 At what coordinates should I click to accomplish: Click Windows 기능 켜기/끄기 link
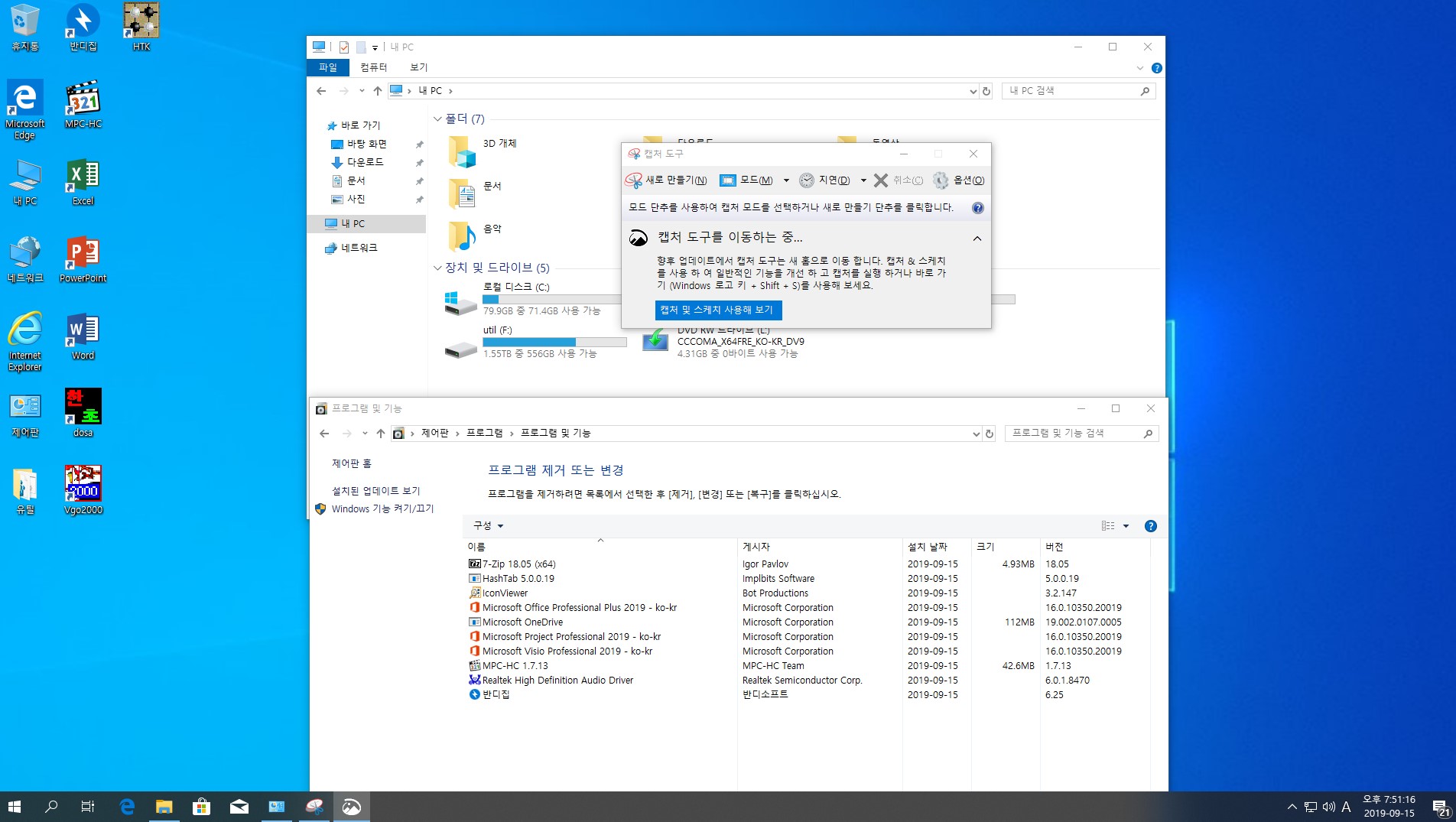382,508
